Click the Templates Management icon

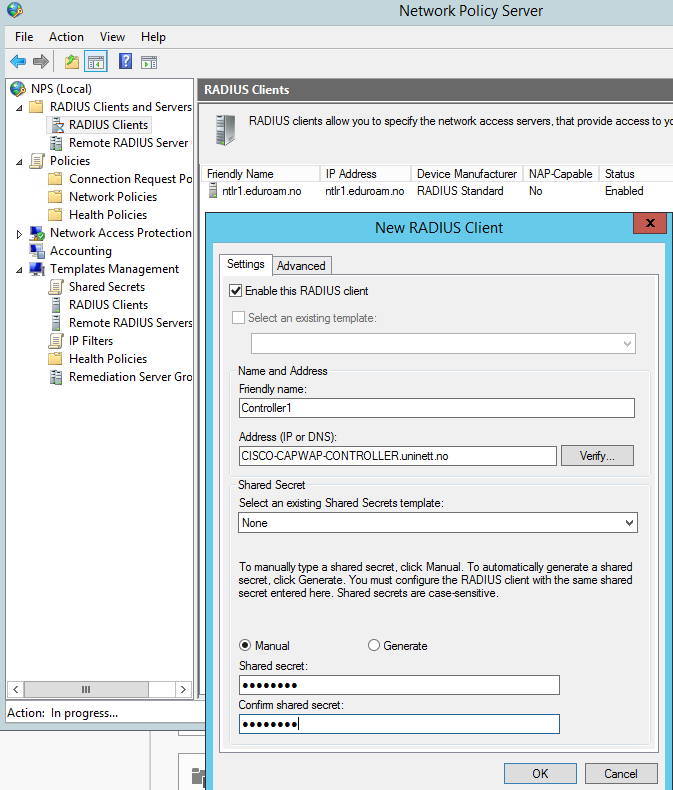click(37, 269)
